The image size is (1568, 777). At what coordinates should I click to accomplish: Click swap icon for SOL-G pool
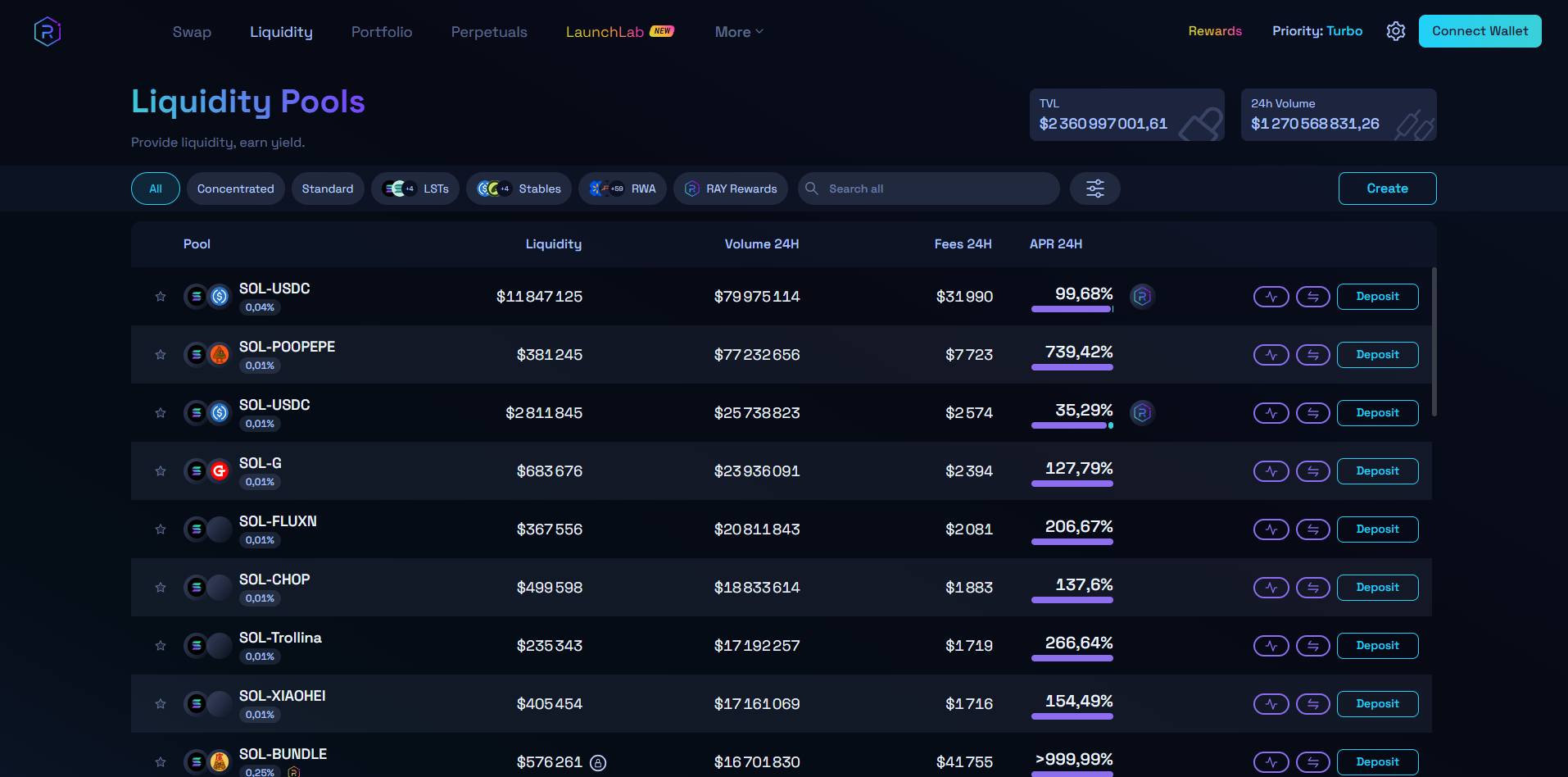click(x=1312, y=471)
